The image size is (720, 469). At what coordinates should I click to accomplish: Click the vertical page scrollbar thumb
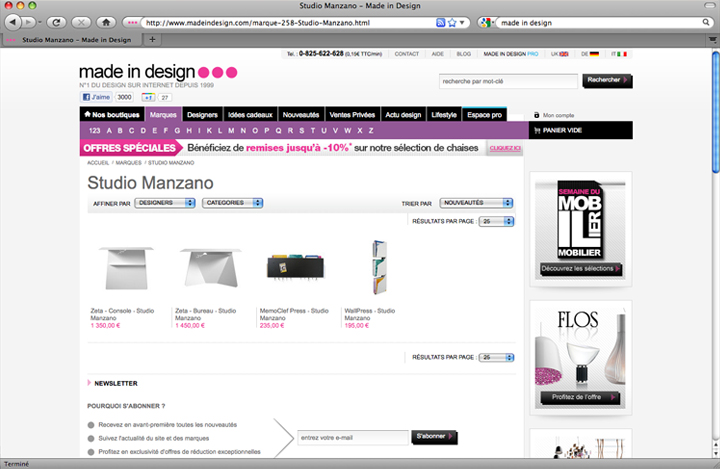tap(715, 112)
